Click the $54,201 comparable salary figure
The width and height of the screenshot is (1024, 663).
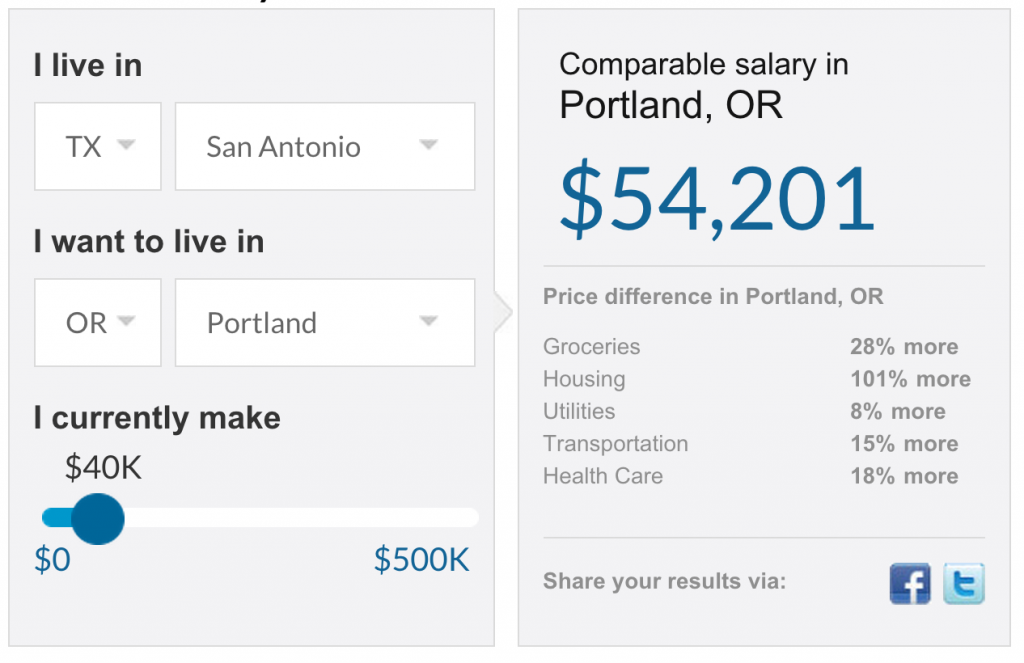point(717,199)
